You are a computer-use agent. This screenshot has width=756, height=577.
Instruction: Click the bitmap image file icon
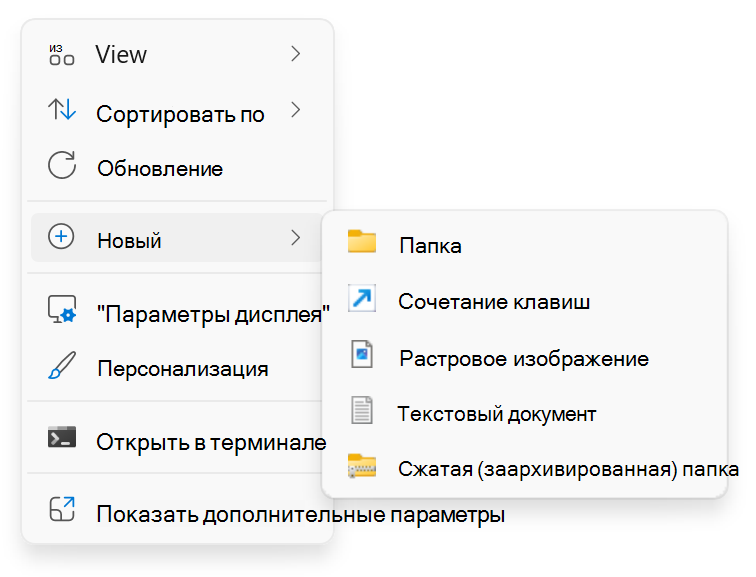click(362, 354)
